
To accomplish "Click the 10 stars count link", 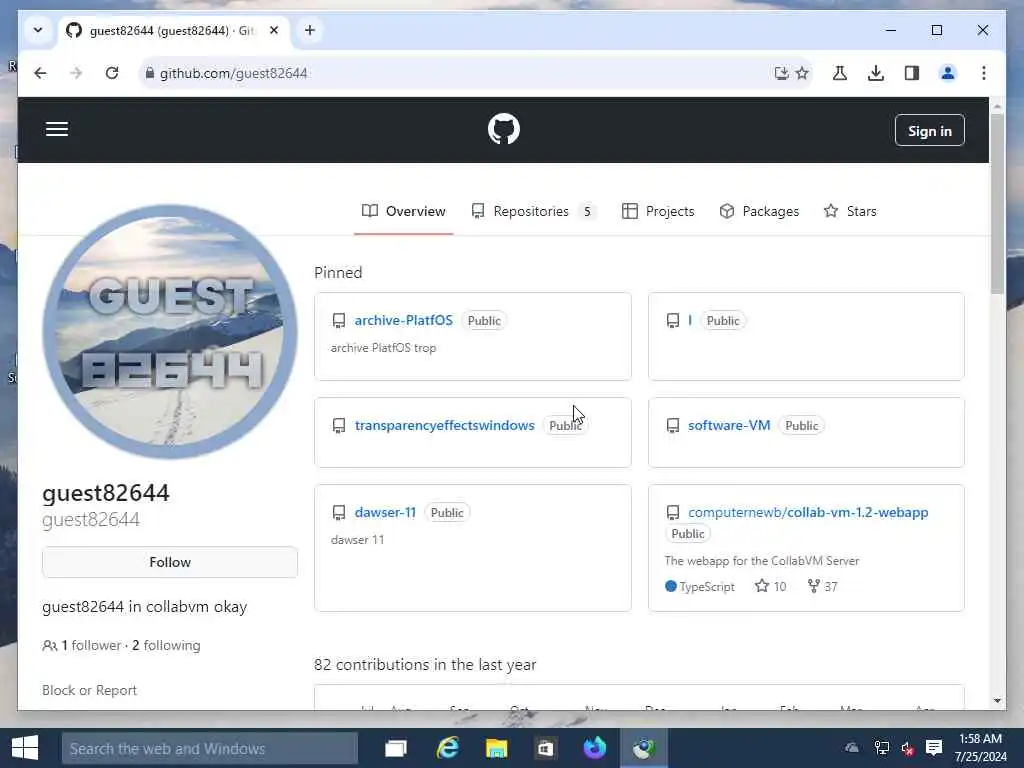I will pyautogui.click(x=771, y=586).
